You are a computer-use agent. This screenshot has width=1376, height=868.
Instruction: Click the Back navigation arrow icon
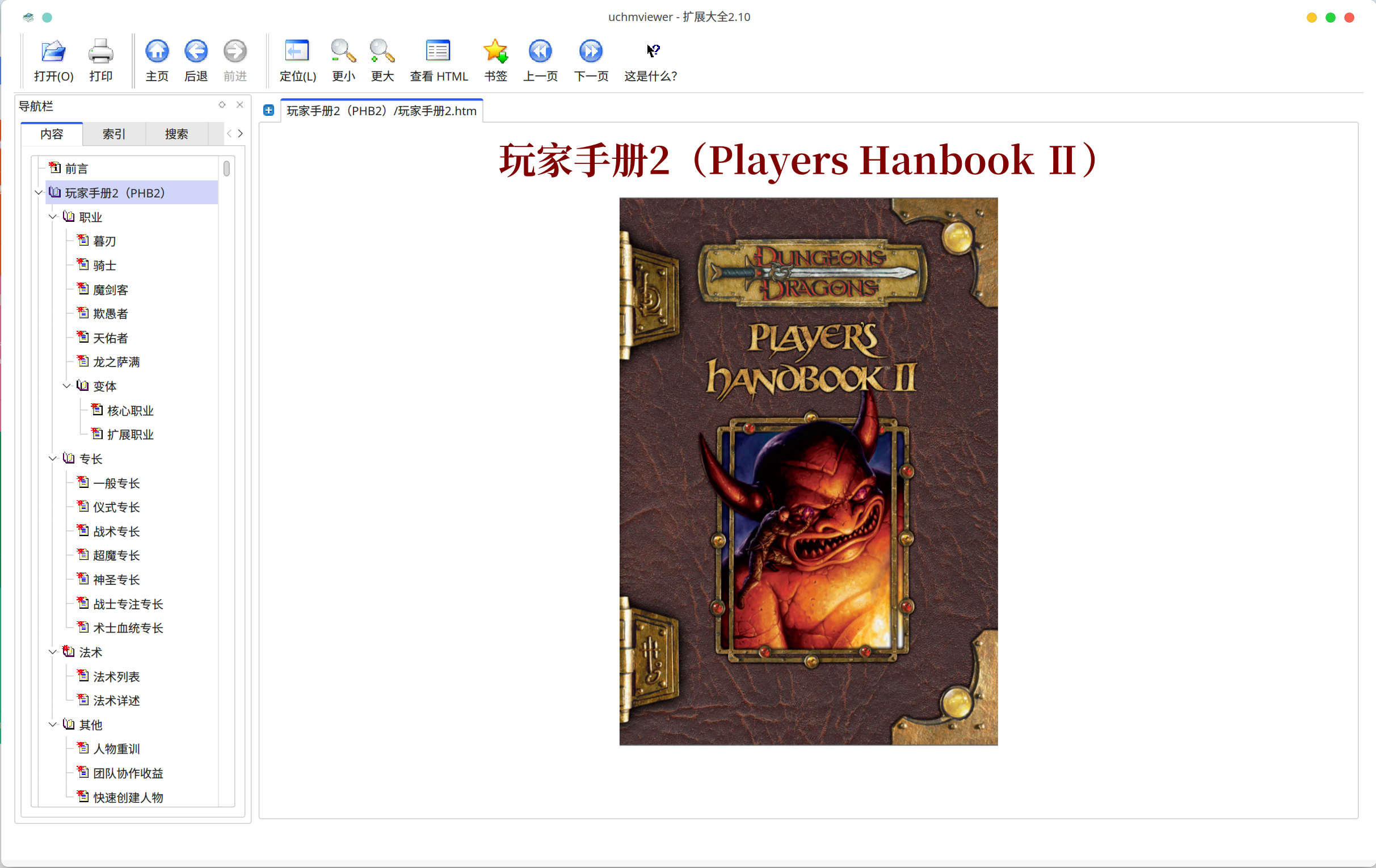tap(195, 52)
